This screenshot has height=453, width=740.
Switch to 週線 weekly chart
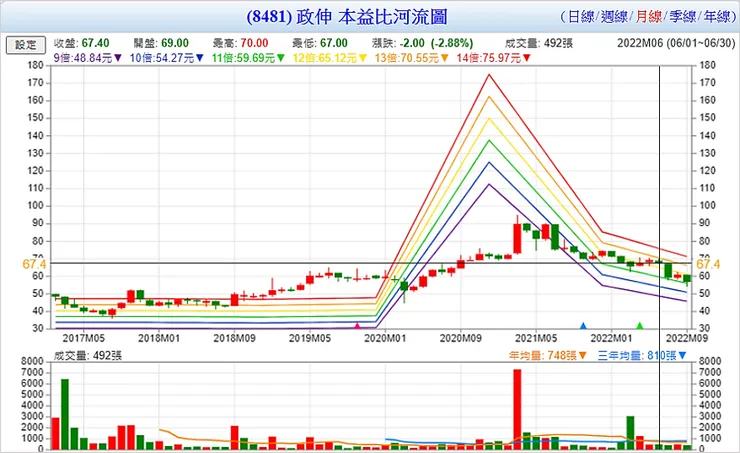pos(614,17)
